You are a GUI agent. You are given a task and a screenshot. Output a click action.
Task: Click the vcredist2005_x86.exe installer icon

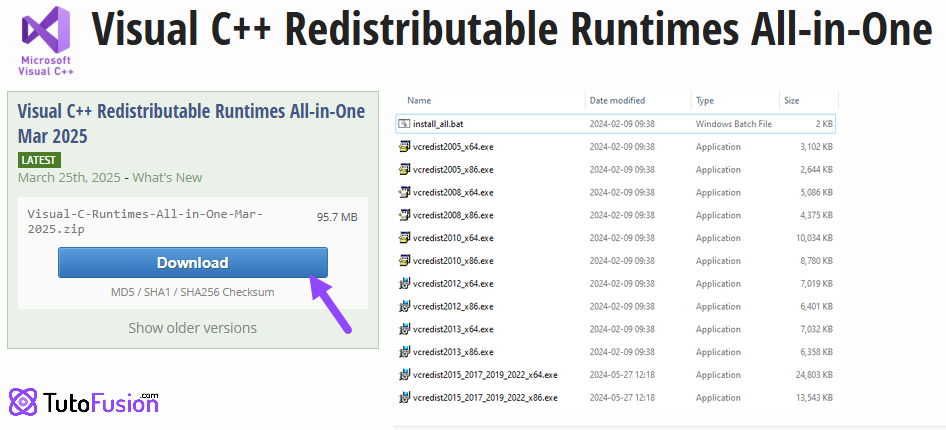pyautogui.click(x=404, y=169)
